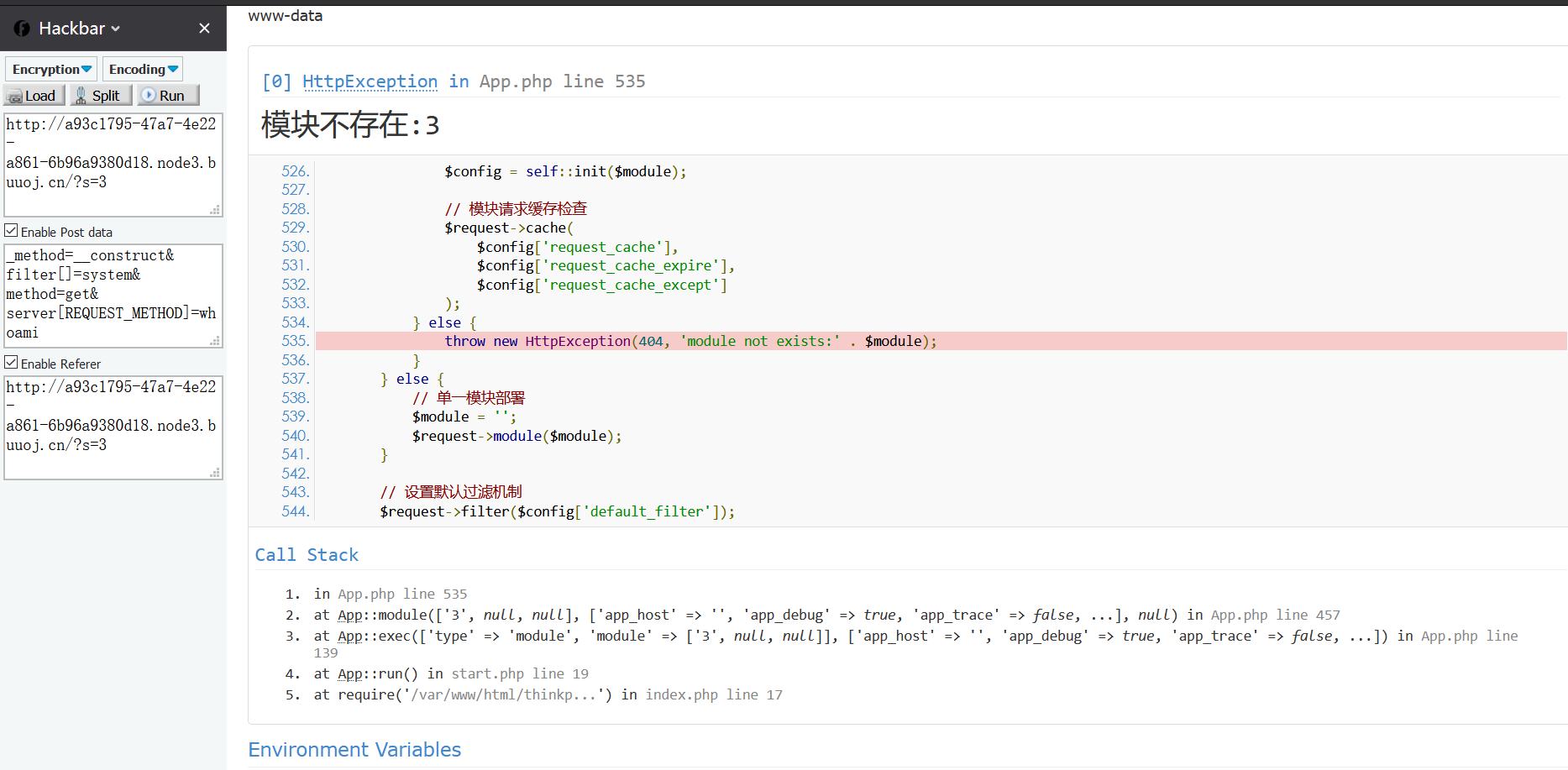Click the 'App.php line 457' file reference
The width and height of the screenshot is (1568, 770).
1276,615
